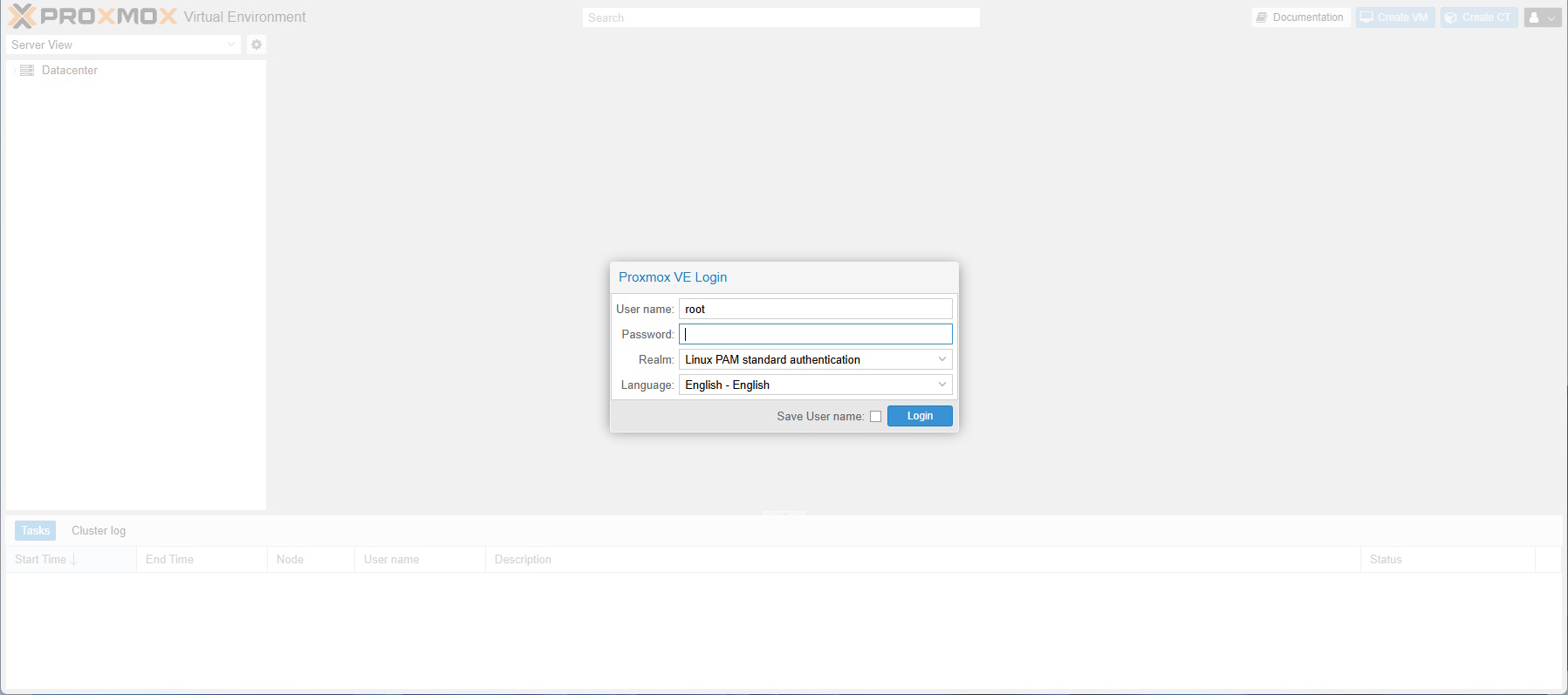1568x695 pixels.
Task: Focus the User name field
Action: [x=816, y=309]
